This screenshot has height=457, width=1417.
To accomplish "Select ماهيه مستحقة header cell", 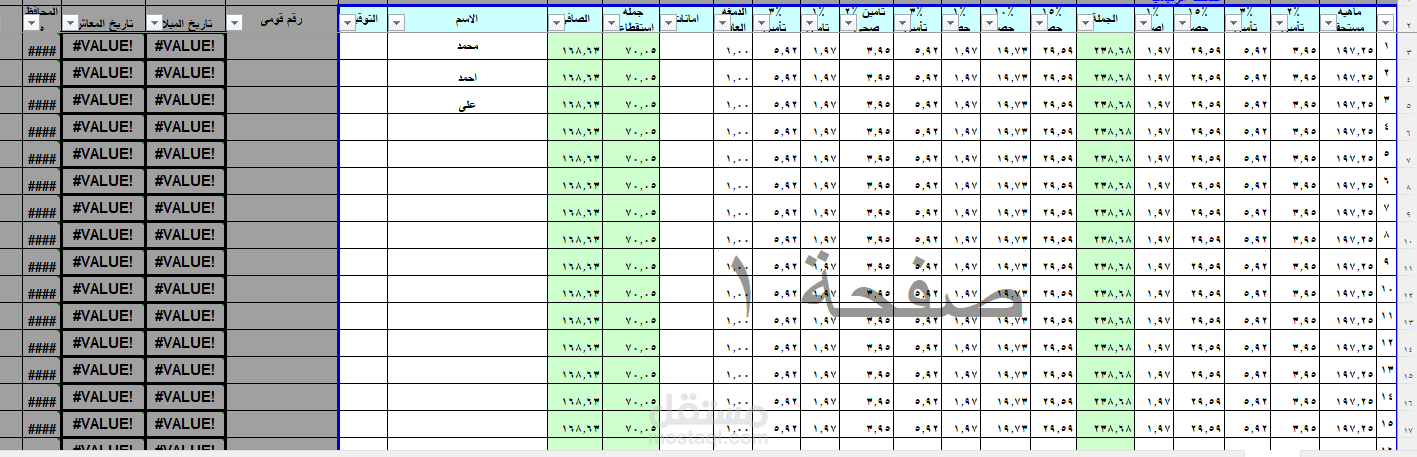I will coord(1348,18).
